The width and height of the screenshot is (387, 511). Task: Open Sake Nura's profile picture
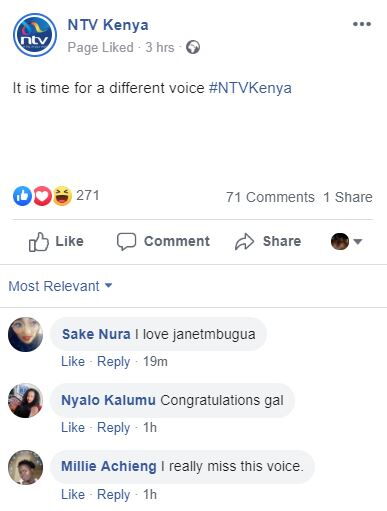[x=25, y=334]
